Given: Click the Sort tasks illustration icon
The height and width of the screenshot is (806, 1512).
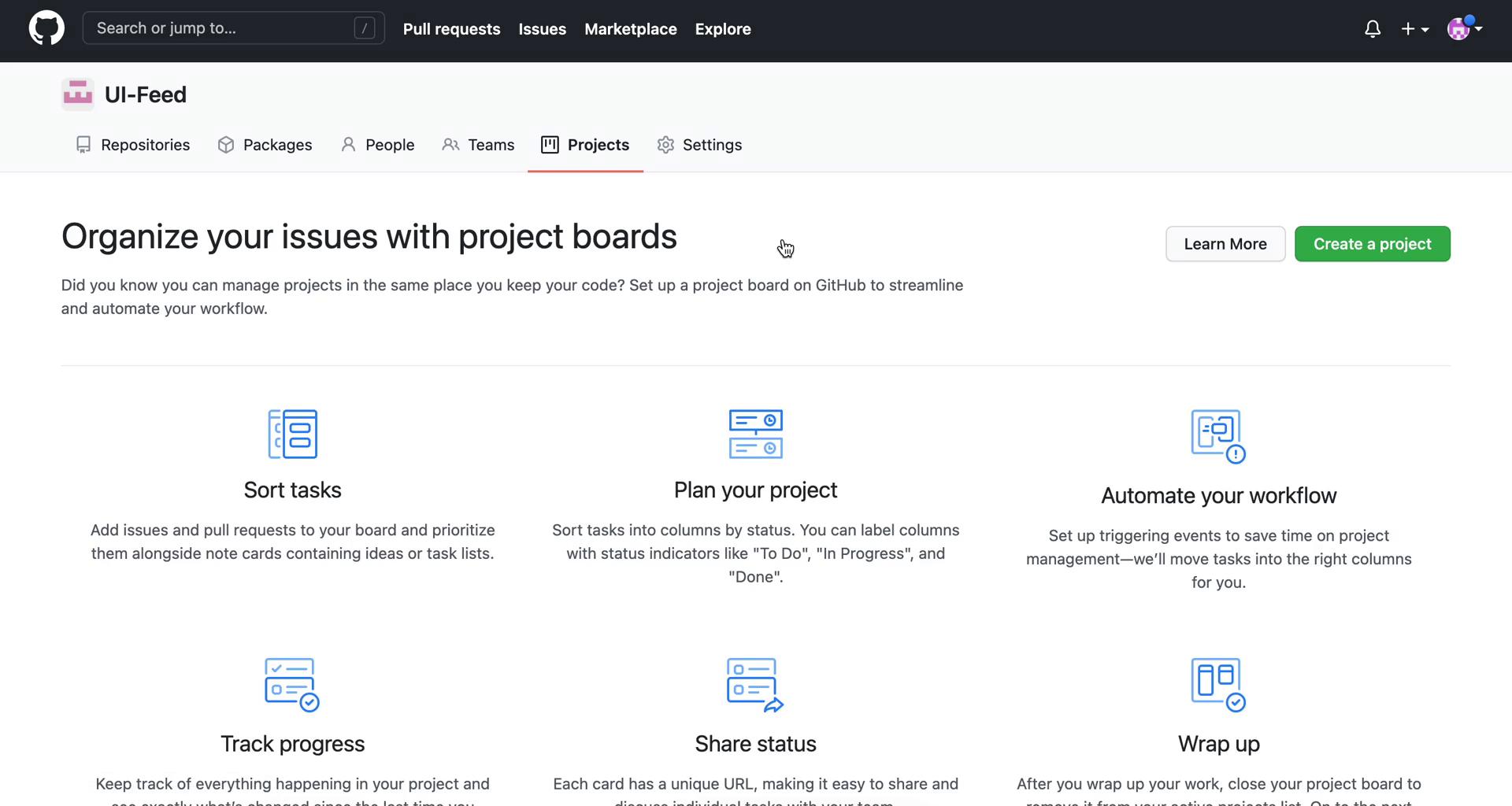Looking at the screenshot, I should point(293,434).
